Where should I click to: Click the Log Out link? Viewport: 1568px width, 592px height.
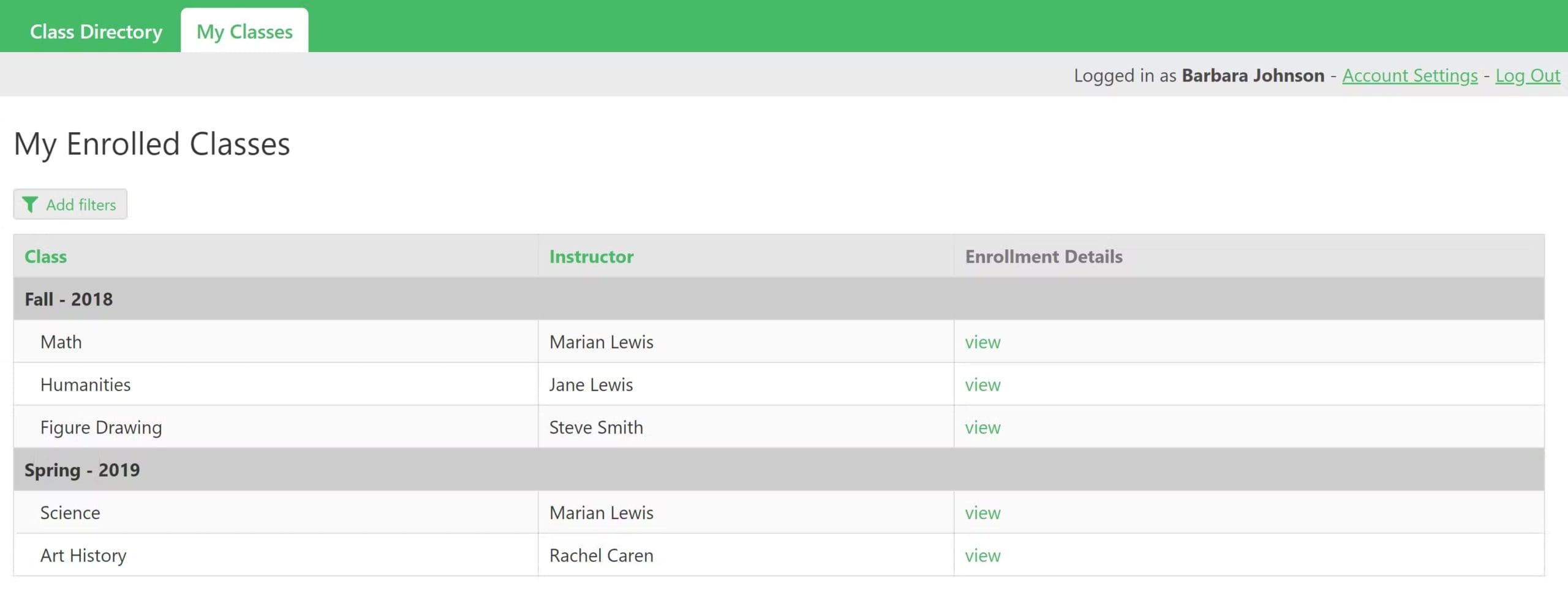(x=1528, y=75)
